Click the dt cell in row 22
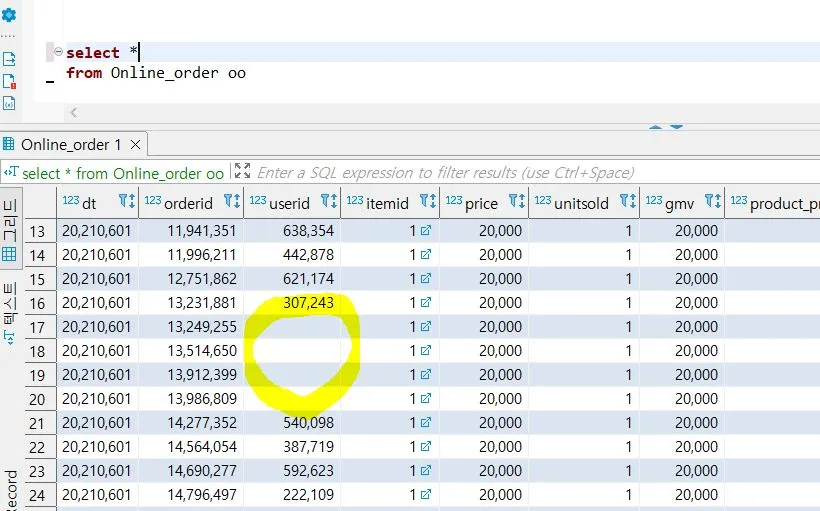The width and height of the screenshot is (820, 511). pos(97,447)
